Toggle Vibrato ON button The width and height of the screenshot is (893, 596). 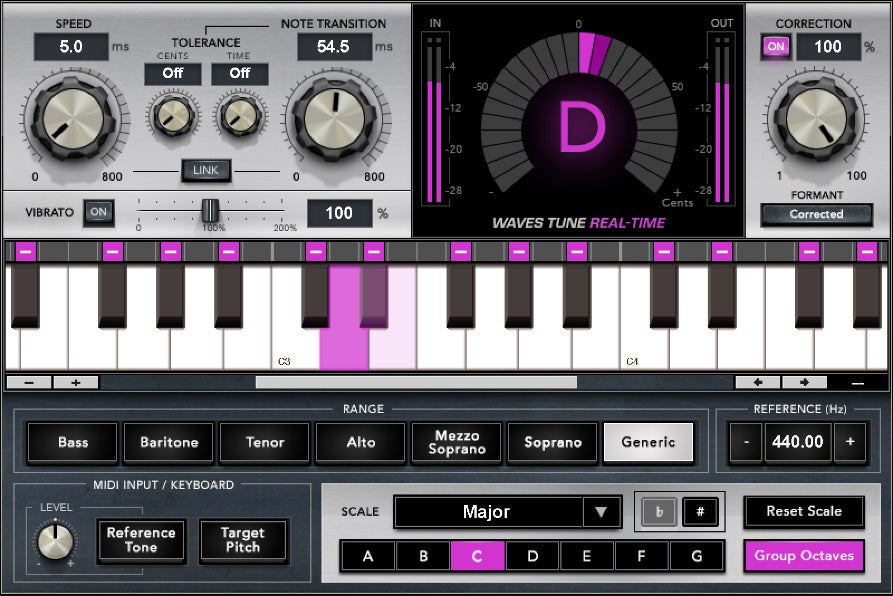pos(98,212)
